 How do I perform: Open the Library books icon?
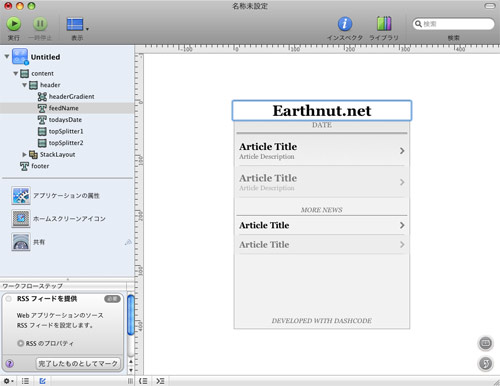pos(384,24)
